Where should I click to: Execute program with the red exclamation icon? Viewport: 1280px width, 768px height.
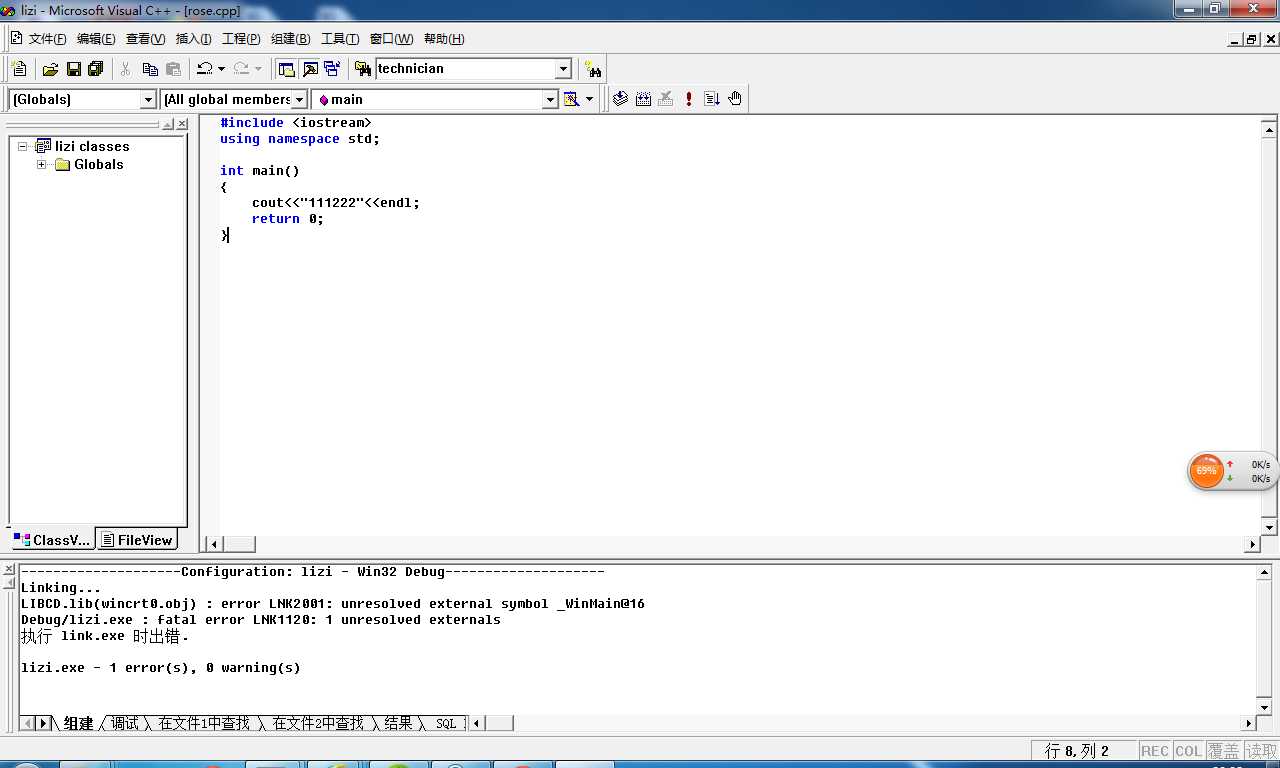click(x=689, y=99)
